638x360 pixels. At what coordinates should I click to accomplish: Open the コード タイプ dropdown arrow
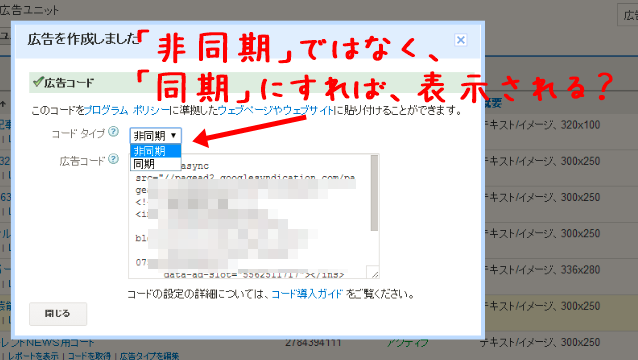click(x=173, y=135)
